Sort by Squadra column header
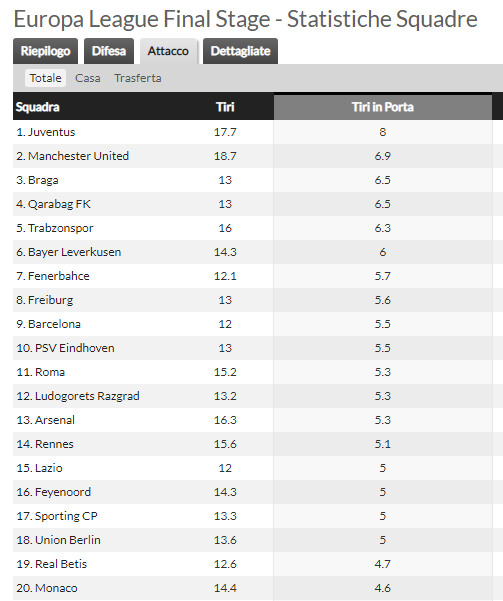The image size is (503, 601). tap(38, 107)
